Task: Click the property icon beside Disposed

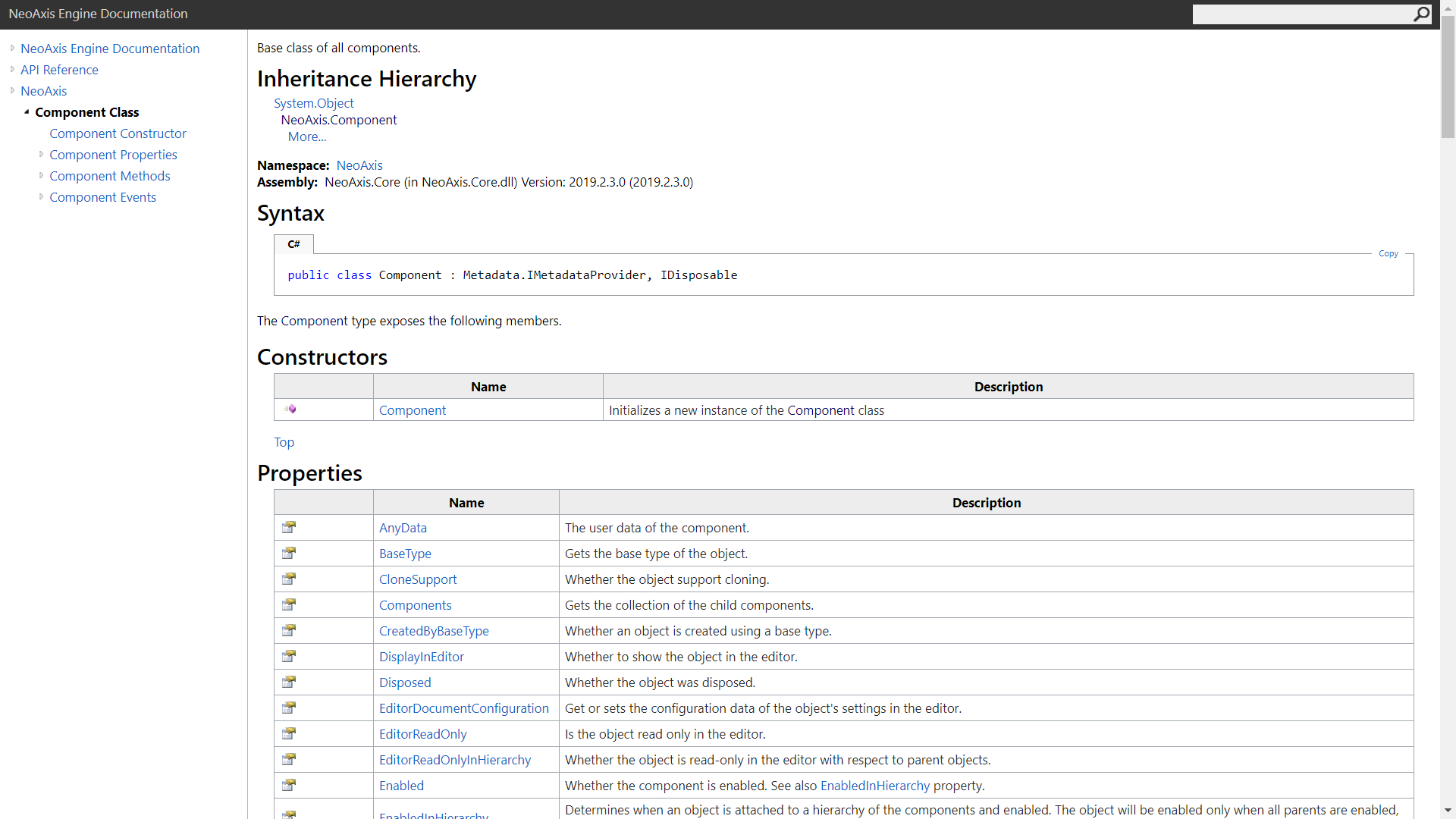Action: coord(289,682)
